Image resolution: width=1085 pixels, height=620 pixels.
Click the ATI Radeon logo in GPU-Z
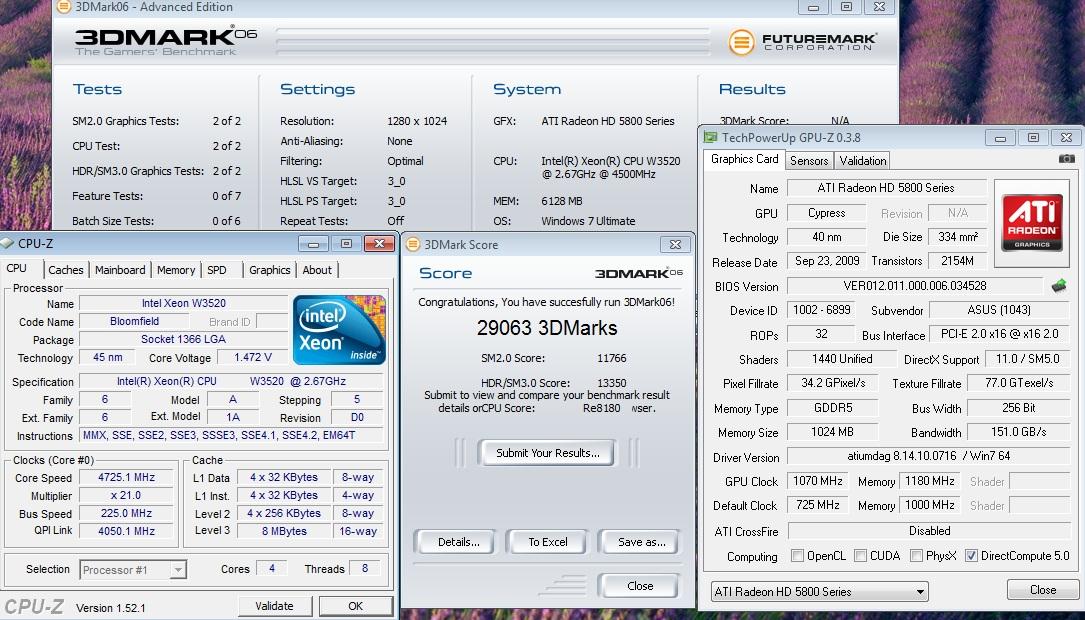[1032, 224]
